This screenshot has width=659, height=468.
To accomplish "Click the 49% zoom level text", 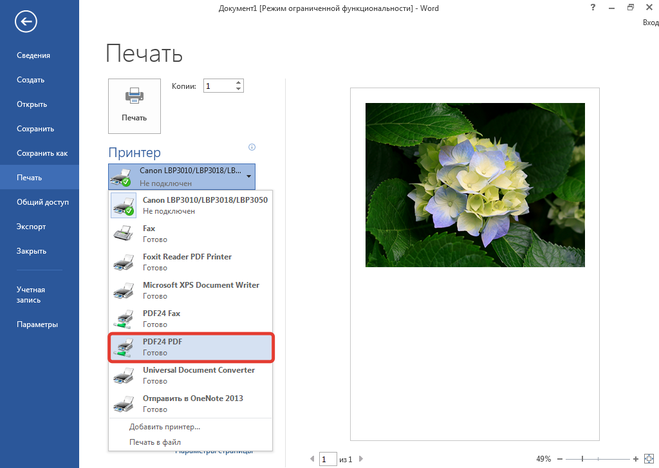I will click(x=543, y=459).
